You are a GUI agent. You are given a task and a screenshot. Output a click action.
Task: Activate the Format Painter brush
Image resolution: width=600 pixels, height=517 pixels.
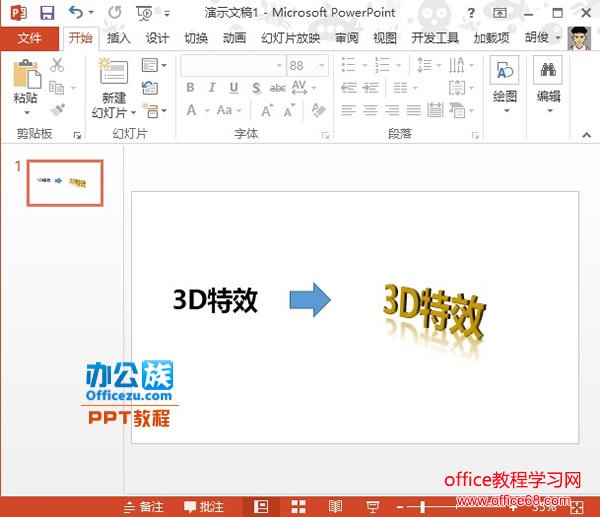click(x=57, y=110)
